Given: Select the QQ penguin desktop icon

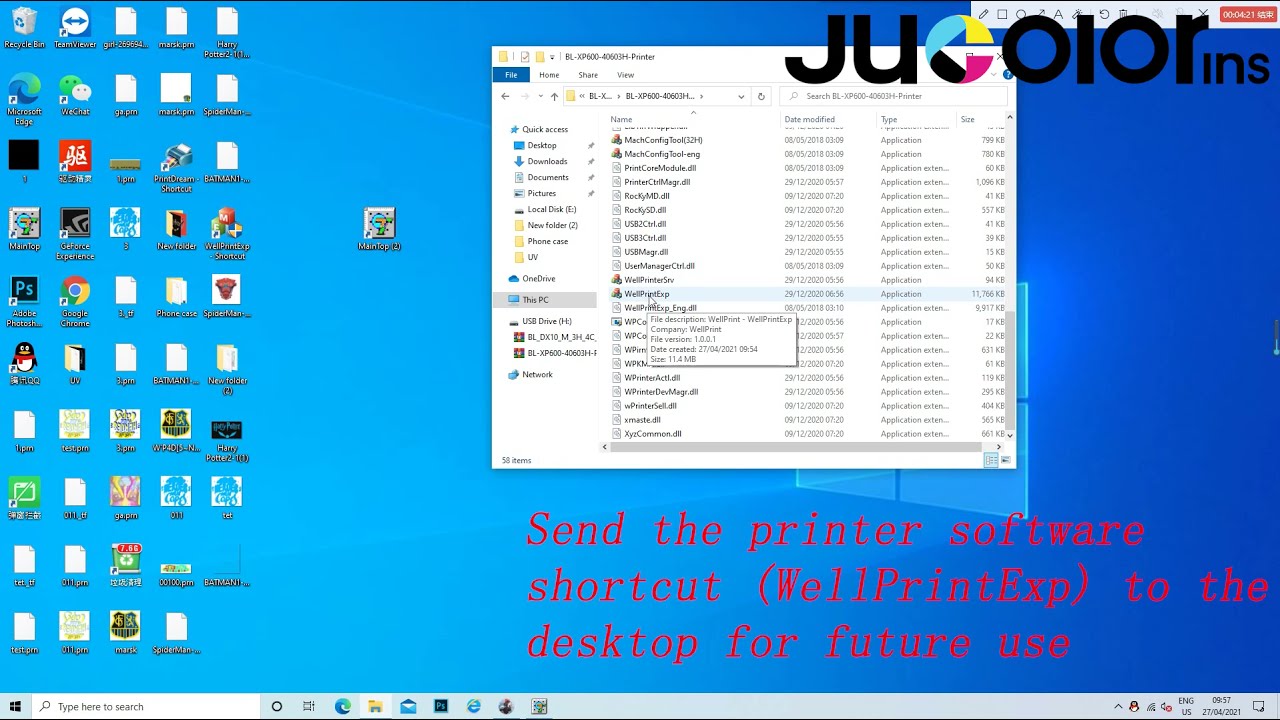Looking at the screenshot, I should [x=24, y=364].
